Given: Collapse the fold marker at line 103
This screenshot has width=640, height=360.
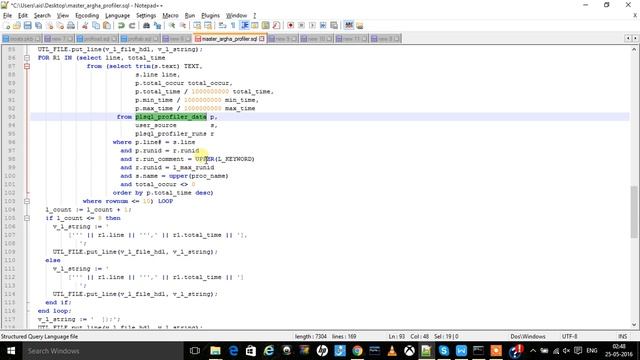Looking at the screenshot, I should point(27,201).
